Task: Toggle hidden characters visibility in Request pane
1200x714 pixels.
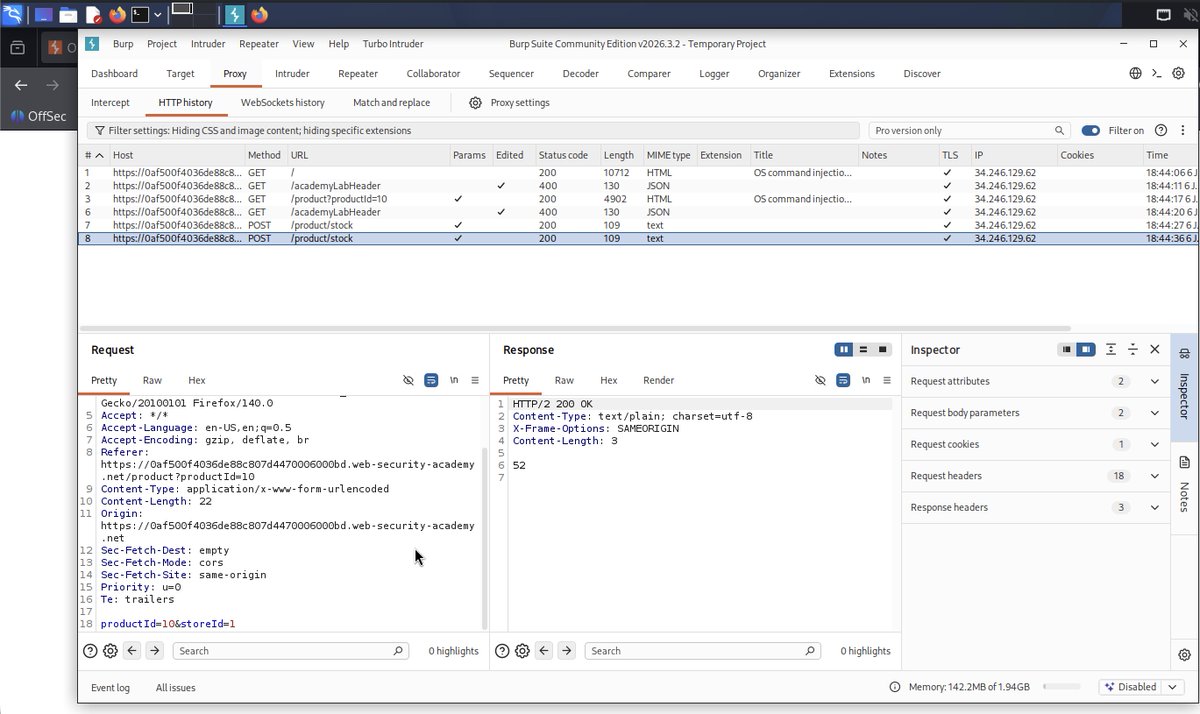Action: pyautogui.click(x=408, y=380)
